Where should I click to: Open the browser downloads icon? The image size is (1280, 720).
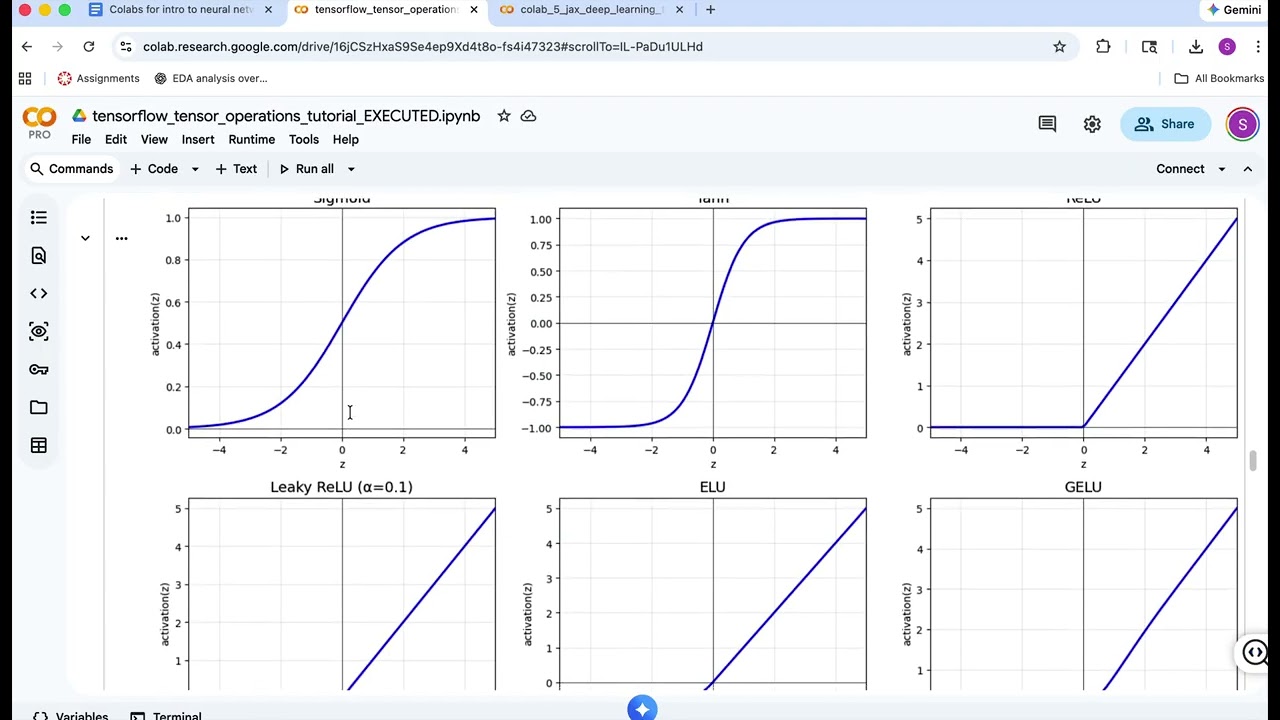1195,46
